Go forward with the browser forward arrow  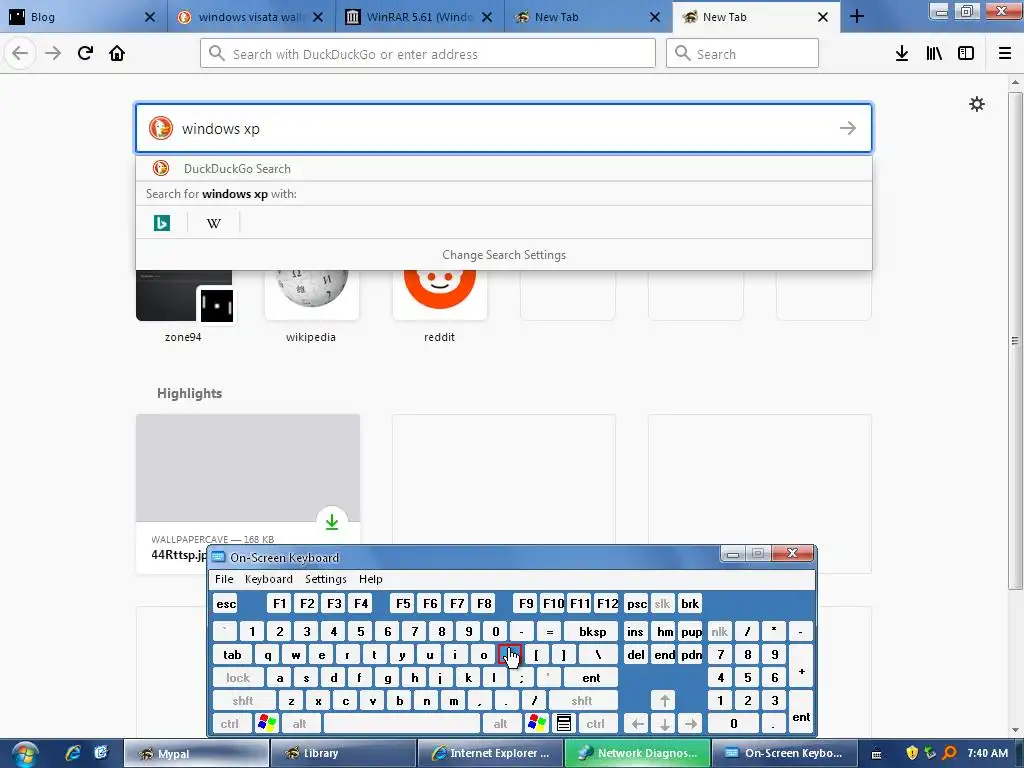pyautogui.click(x=53, y=53)
